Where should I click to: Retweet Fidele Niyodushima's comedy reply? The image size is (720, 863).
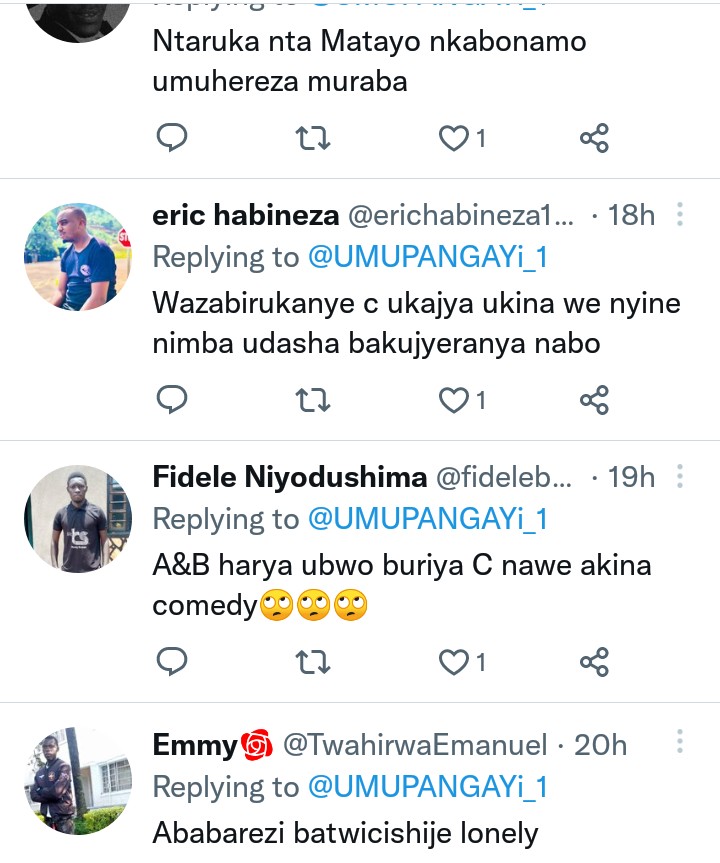point(314,661)
